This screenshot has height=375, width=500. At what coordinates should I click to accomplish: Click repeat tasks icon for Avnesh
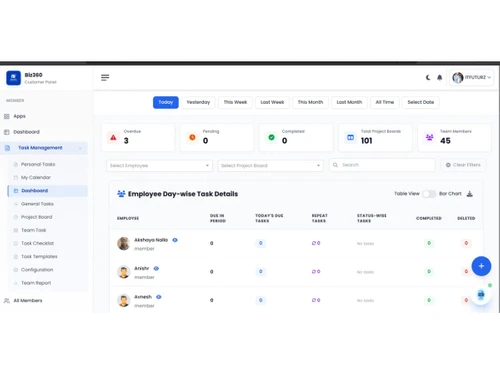click(314, 300)
